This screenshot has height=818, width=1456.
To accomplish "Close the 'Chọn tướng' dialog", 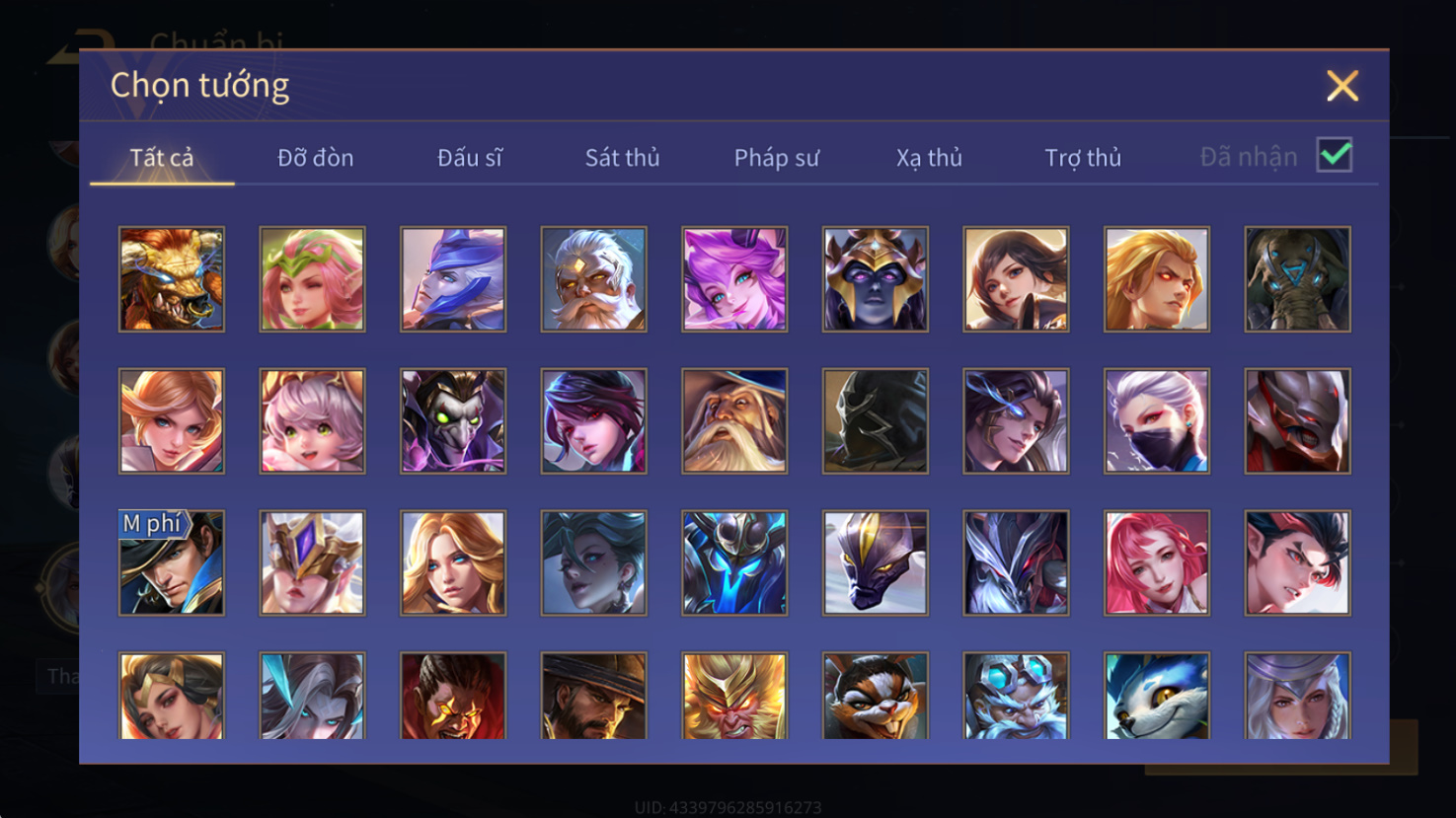I will click(1342, 86).
